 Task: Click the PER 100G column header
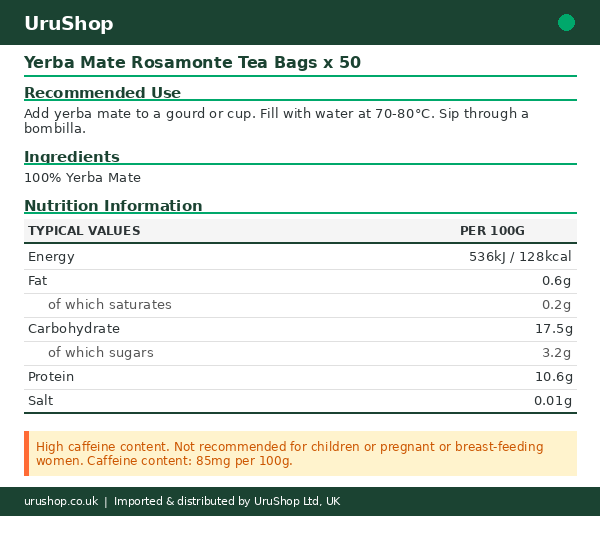(x=492, y=231)
